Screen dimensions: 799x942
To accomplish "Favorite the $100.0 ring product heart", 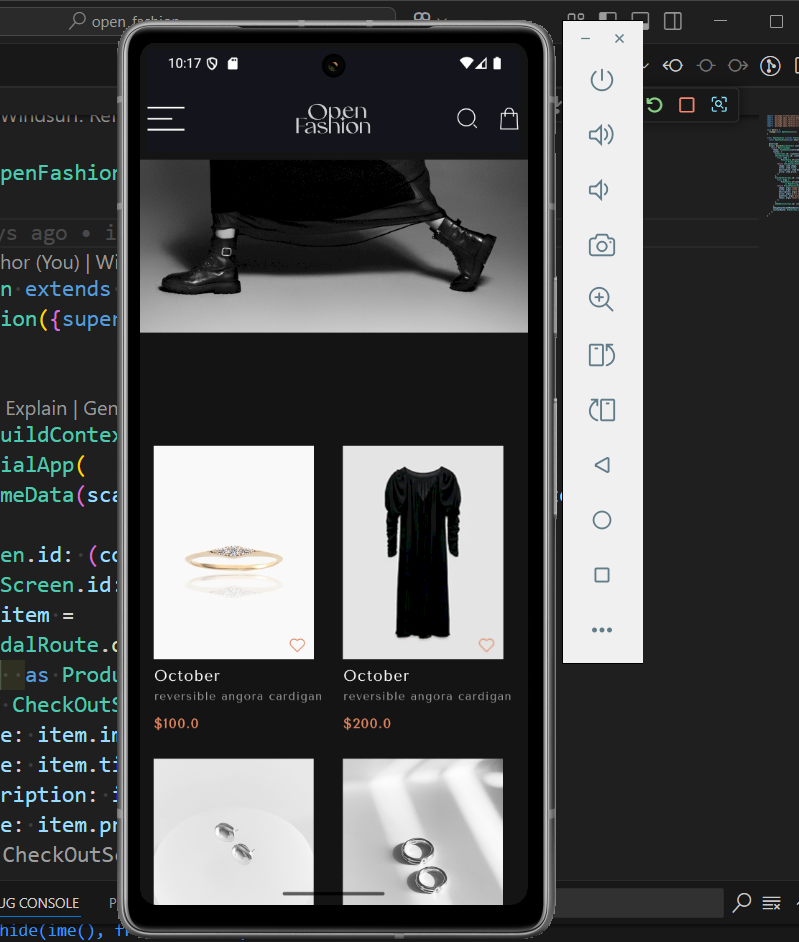I will 297,645.
